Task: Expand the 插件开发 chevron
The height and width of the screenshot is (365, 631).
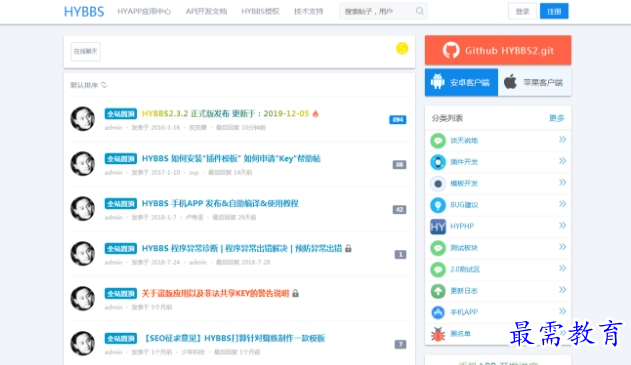Action: pyautogui.click(x=562, y=161)
